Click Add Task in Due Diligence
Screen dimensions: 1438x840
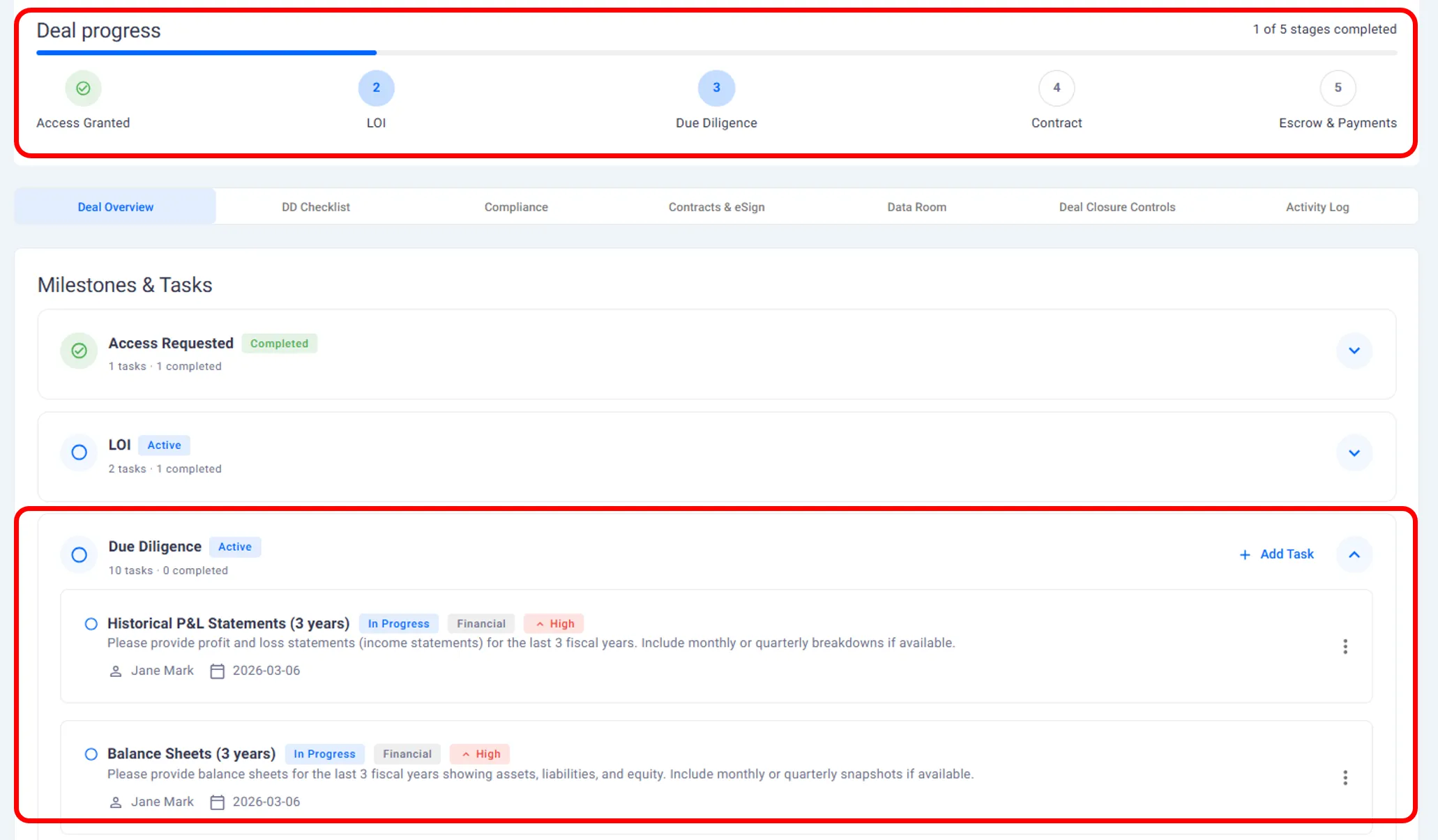pyautogui.click(x=1276, y=554)
